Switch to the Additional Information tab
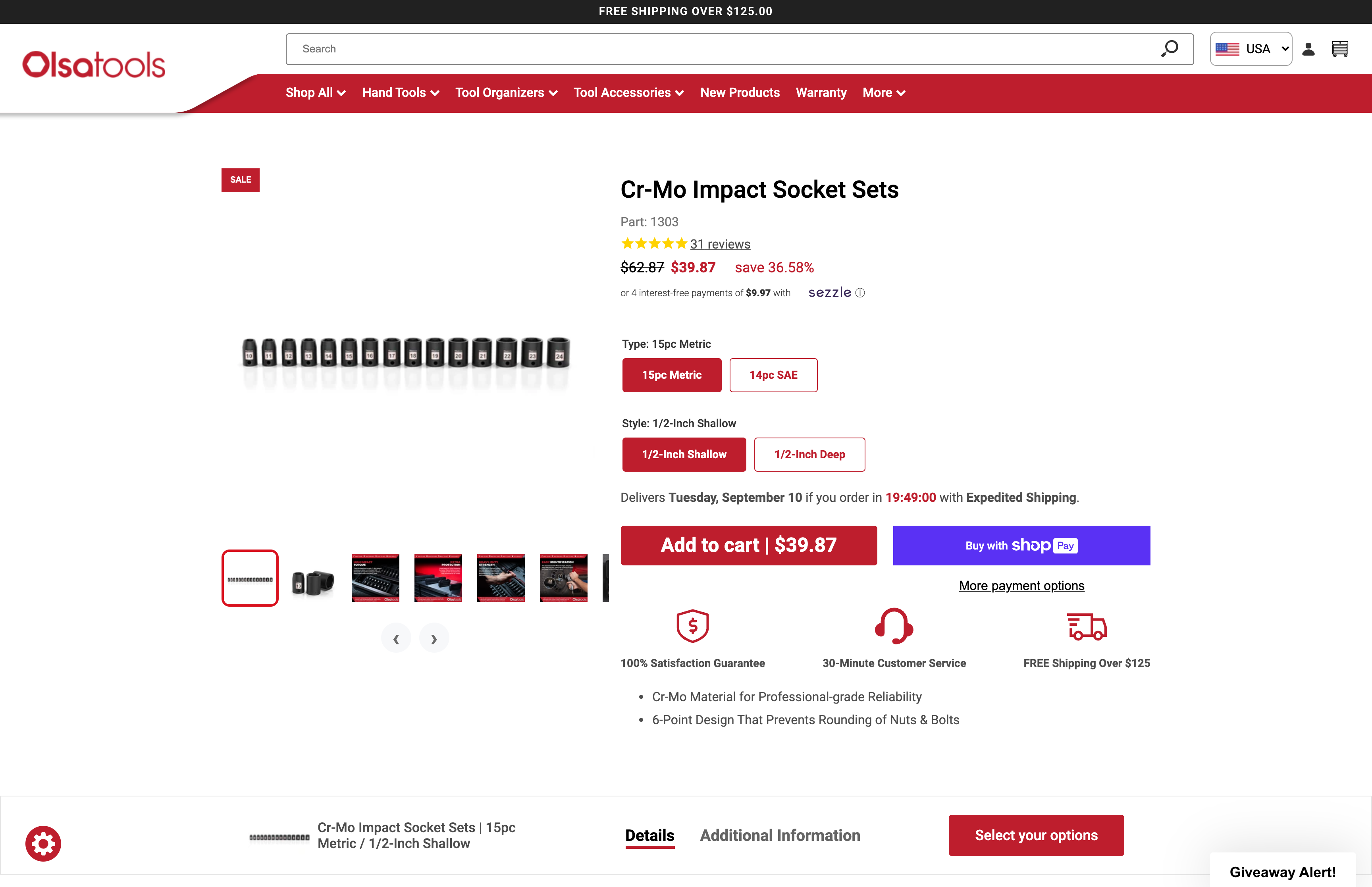Viewport: 1372px width, 887px height. (x=780, y=835)
